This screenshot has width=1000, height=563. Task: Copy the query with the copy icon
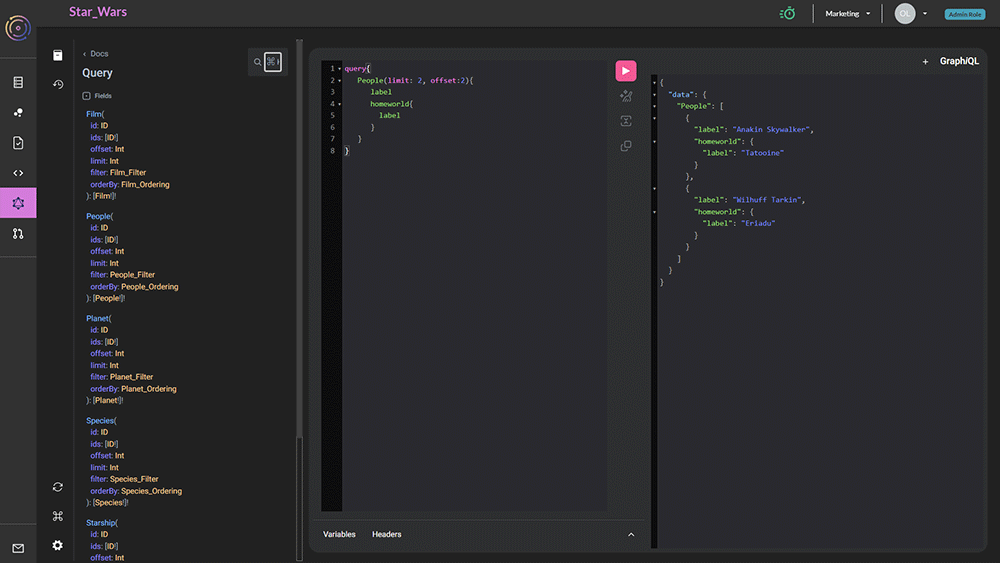[626, 146]
